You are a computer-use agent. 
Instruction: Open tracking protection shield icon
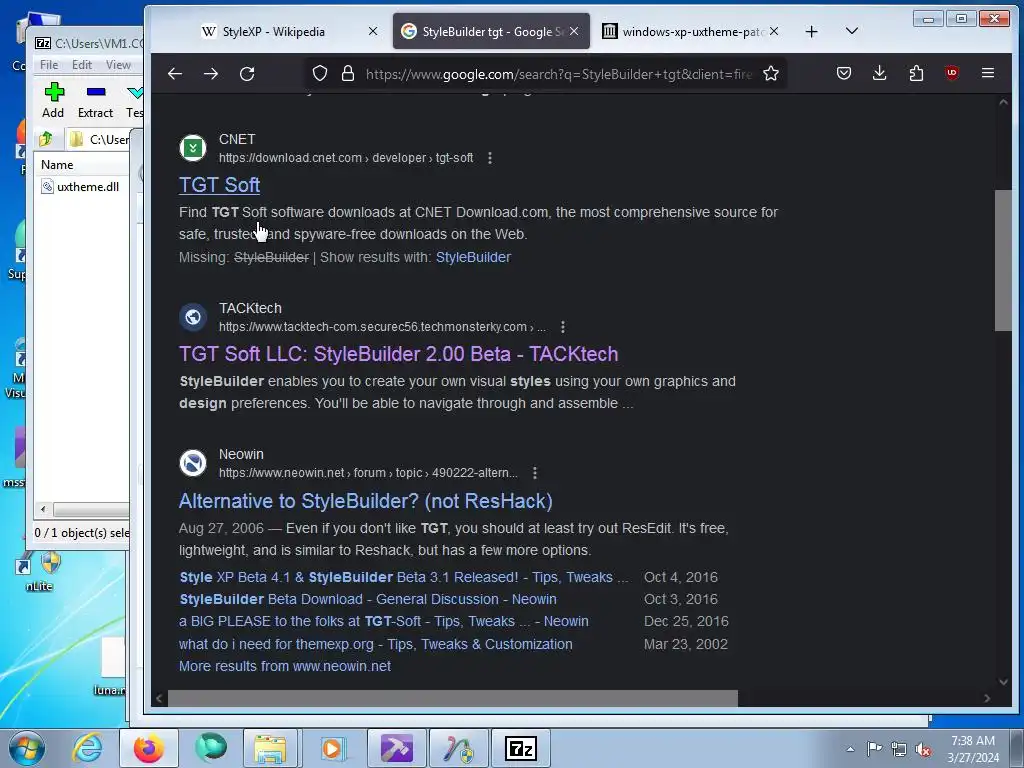click(319, 74)
